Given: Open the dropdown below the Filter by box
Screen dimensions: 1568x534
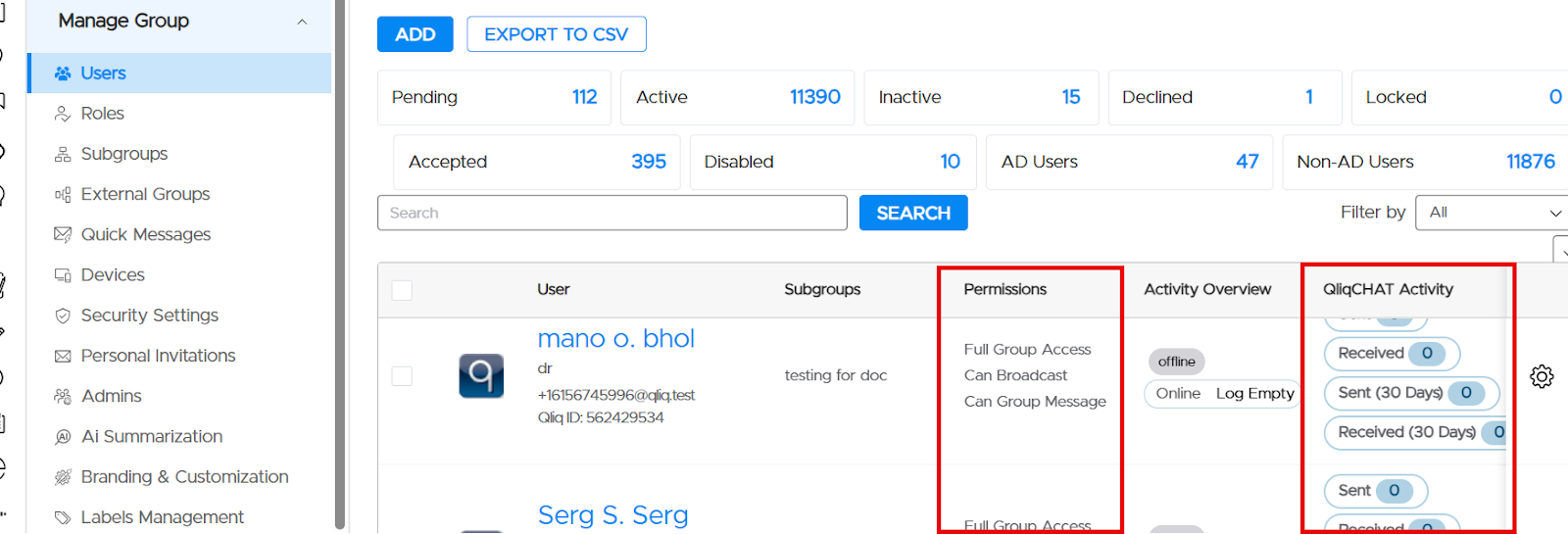Looking at the screenshot, I should [x=1561, y=250].
